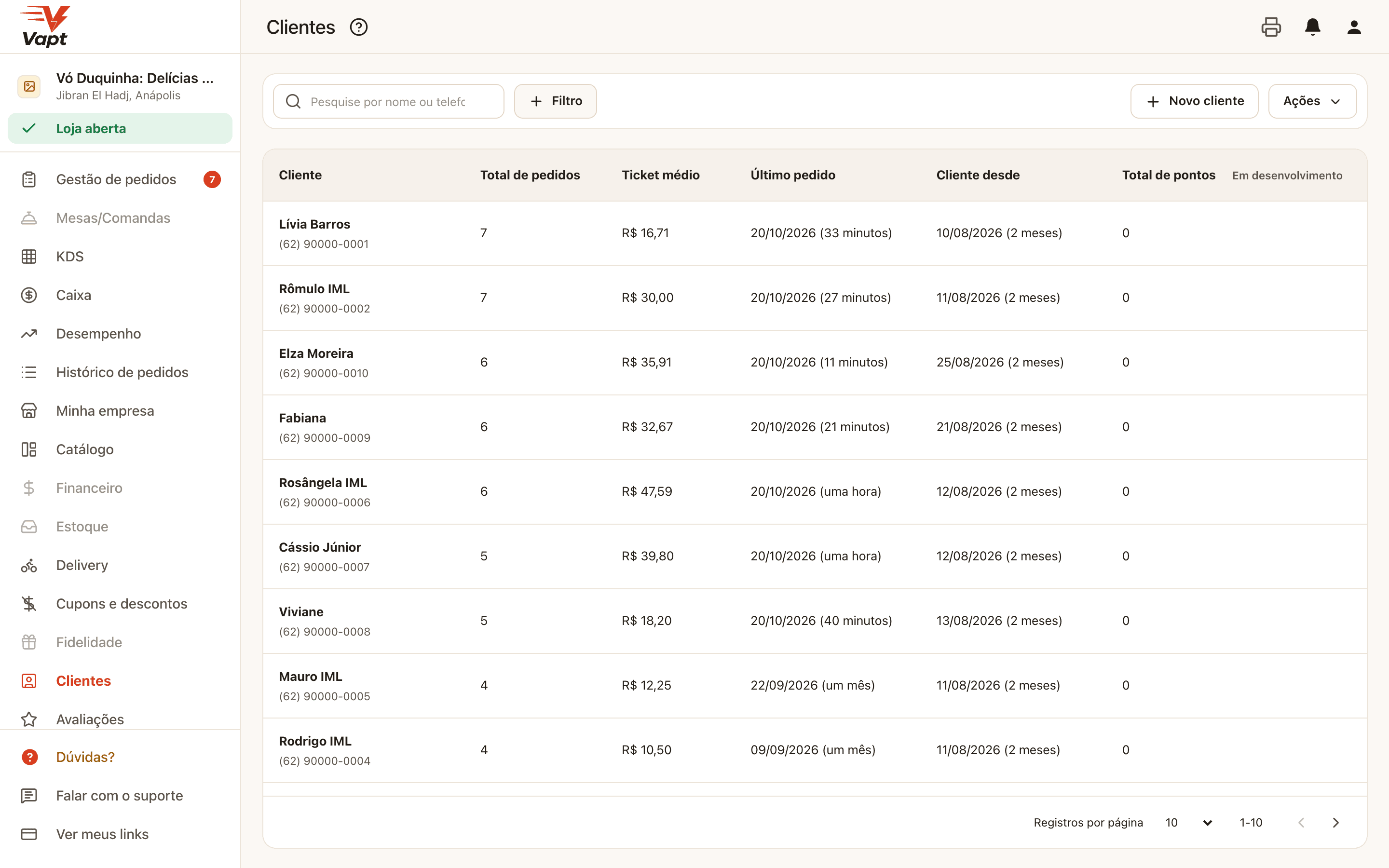Open Lívia Barros client row
1389x868 pixels.
pyautogui.click(x=815, y=233)
